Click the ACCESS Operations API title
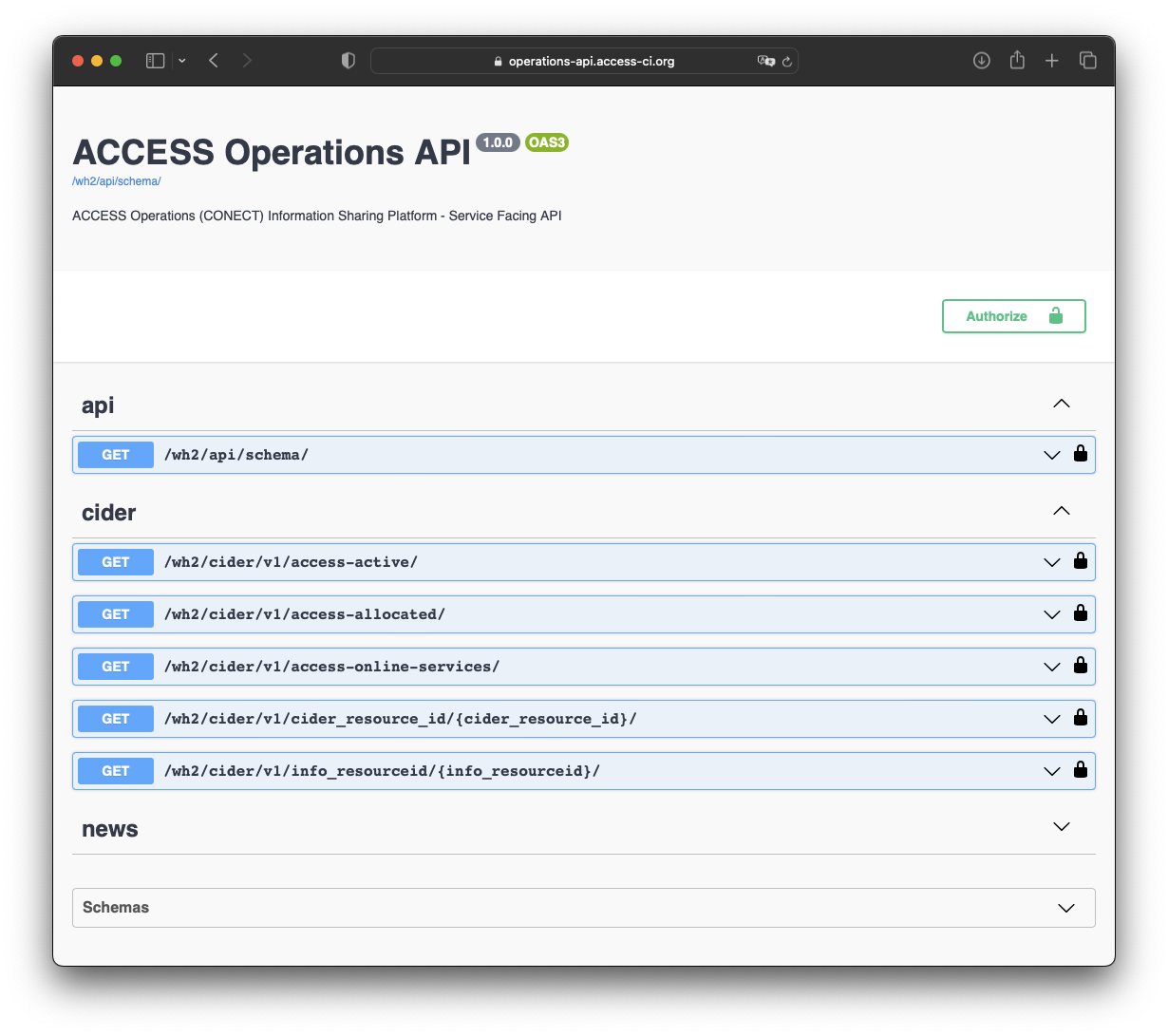Screen dimensions: 1168x1036 pyautogui.click(x=272, y=152)
